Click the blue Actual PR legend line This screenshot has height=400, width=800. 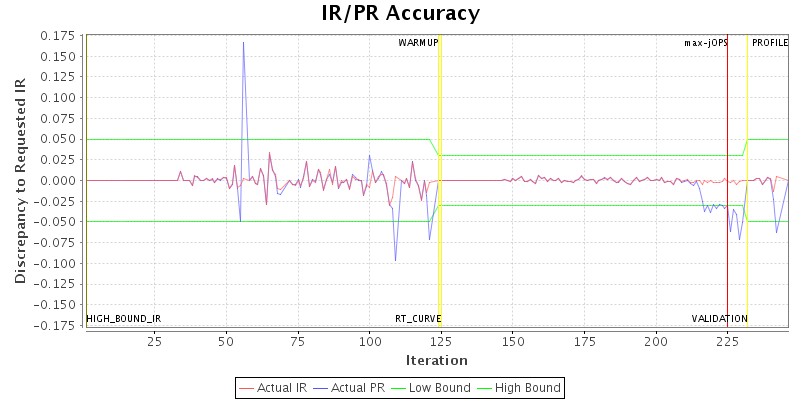tap(322, 387)
